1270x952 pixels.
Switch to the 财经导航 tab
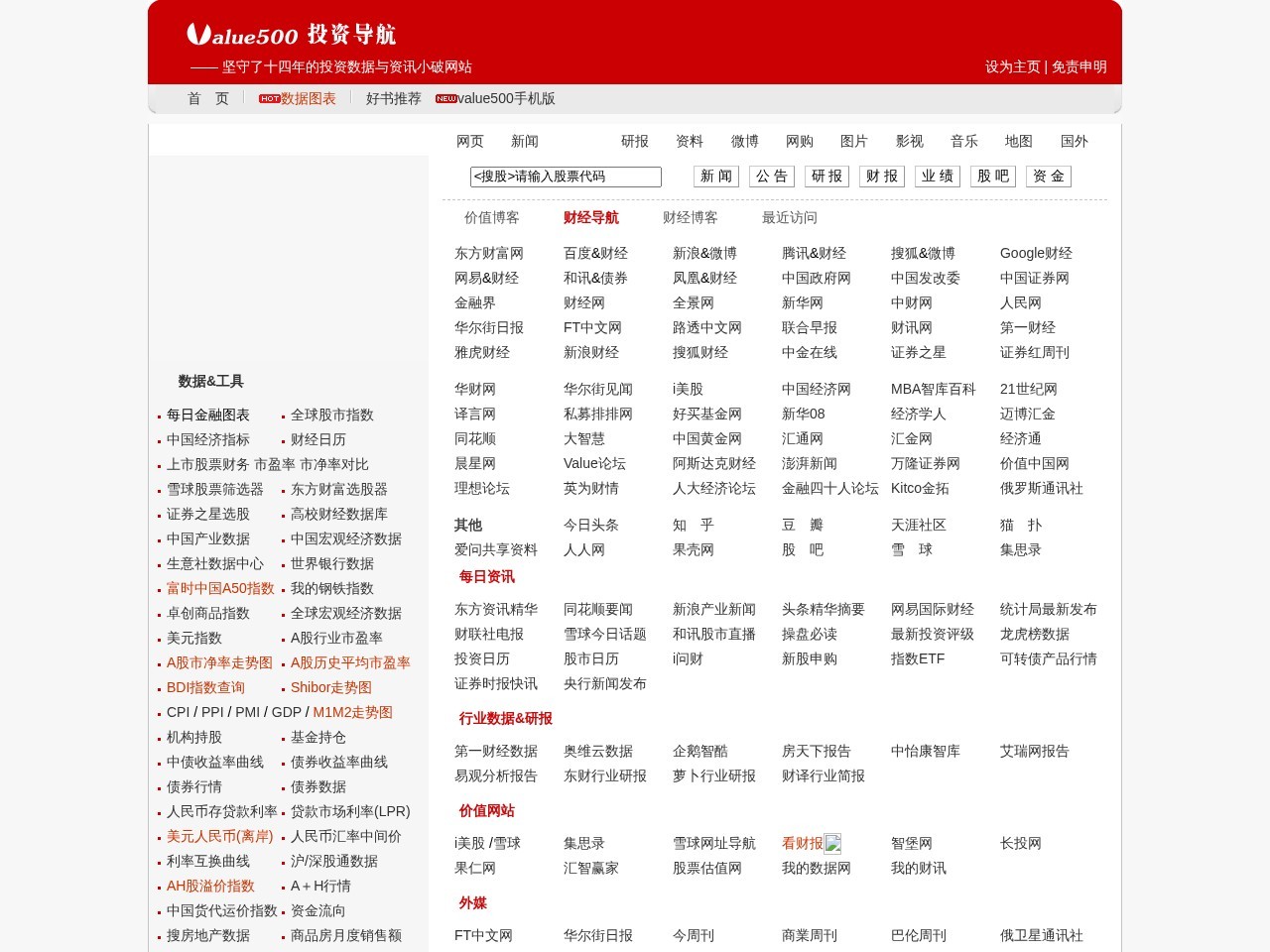tap(591, 218)
